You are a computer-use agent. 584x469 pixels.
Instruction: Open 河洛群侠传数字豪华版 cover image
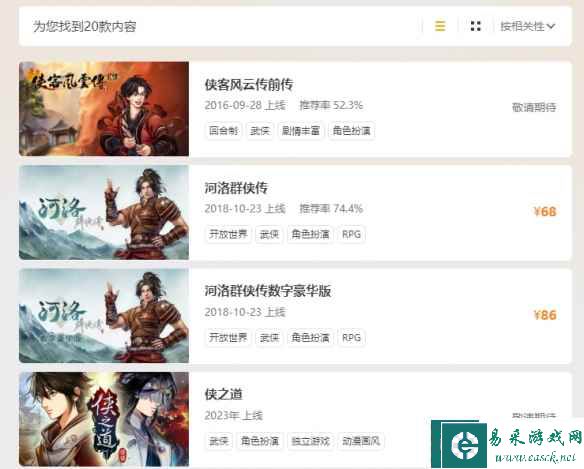(104, 316)
